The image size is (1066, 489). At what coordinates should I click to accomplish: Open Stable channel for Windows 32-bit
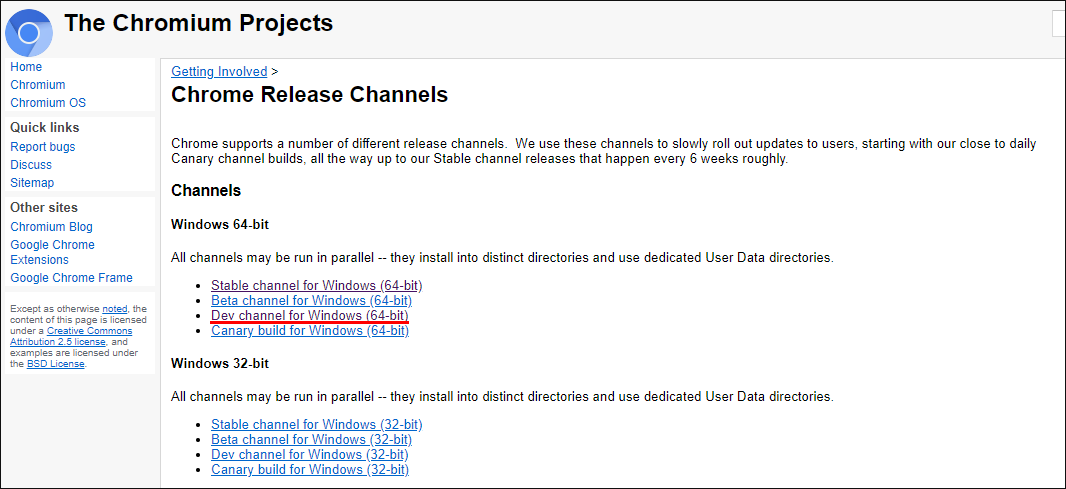pyautogui.click(x=317, y=424)
